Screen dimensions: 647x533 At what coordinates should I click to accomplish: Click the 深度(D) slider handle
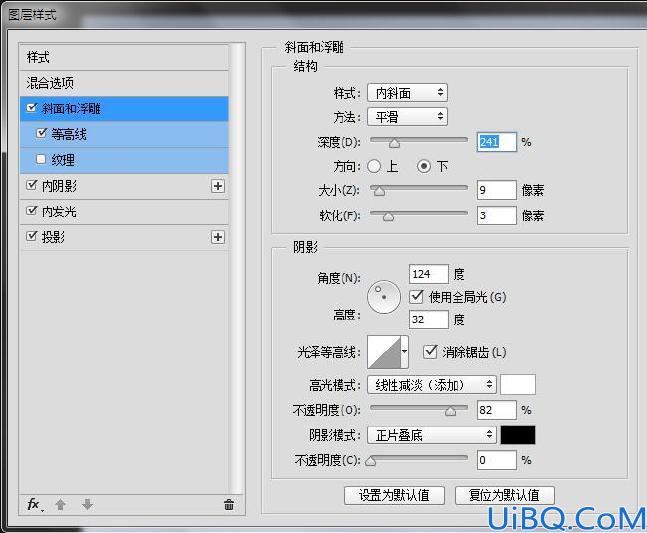pos(394,143)
